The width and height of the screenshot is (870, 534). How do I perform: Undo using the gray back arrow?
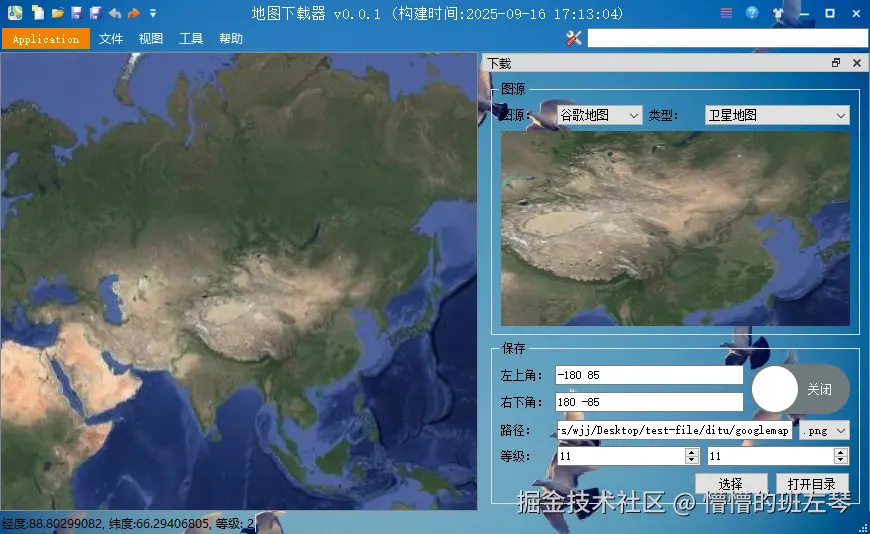115,13
